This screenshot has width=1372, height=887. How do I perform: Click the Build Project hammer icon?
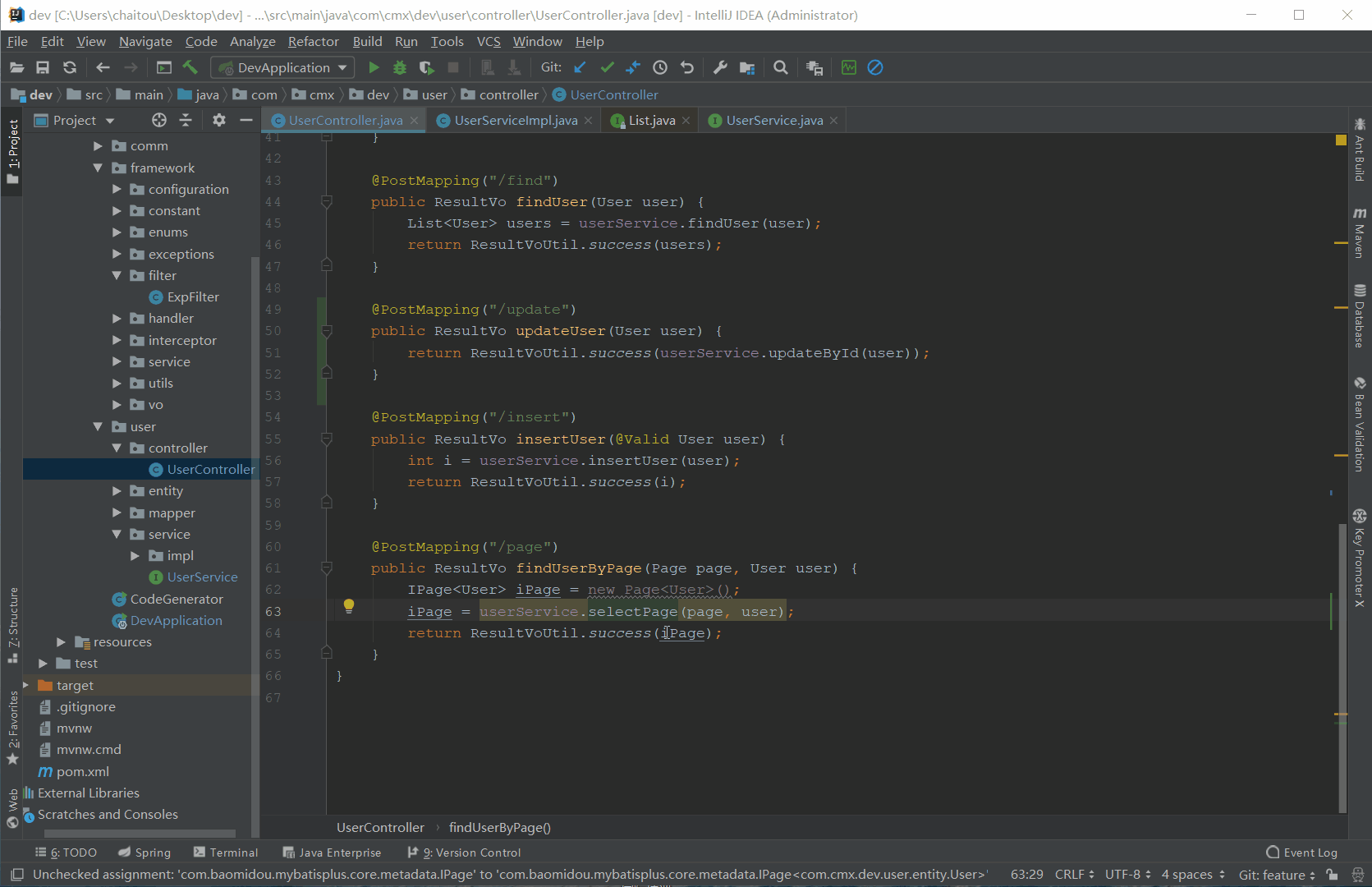click(x=190, y=68)
